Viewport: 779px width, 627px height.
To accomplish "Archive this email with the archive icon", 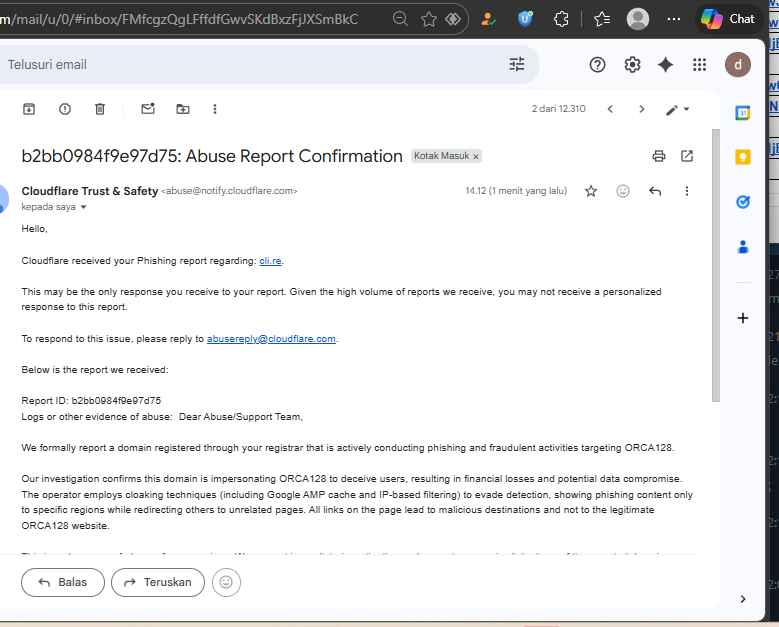I will click(x=29, y=109).
